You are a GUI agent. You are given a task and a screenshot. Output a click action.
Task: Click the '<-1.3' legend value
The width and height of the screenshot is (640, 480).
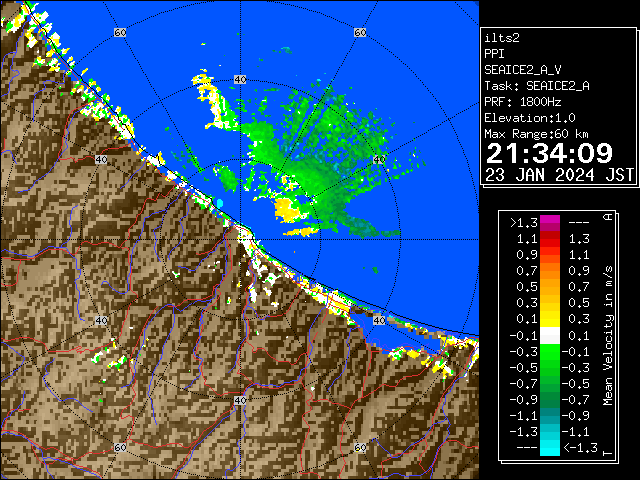click(x=580, y=448)
